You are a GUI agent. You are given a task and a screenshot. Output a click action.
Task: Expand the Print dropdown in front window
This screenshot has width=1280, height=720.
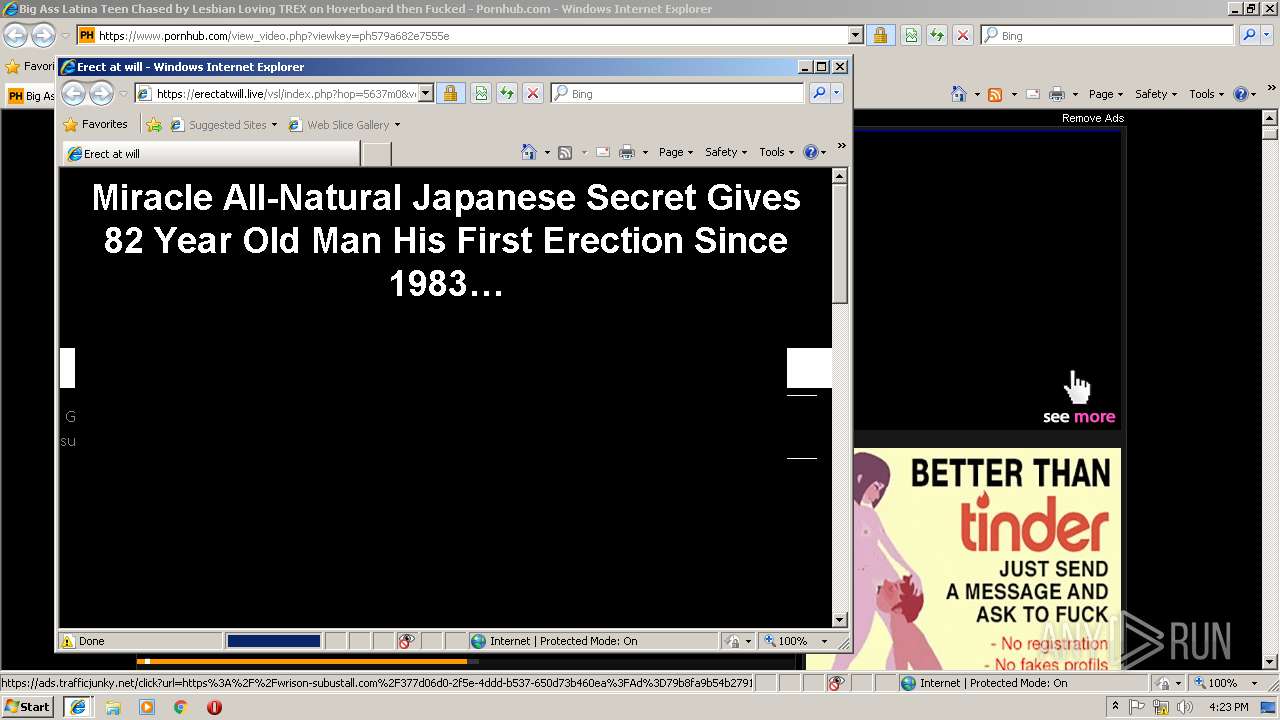point(645,153)
